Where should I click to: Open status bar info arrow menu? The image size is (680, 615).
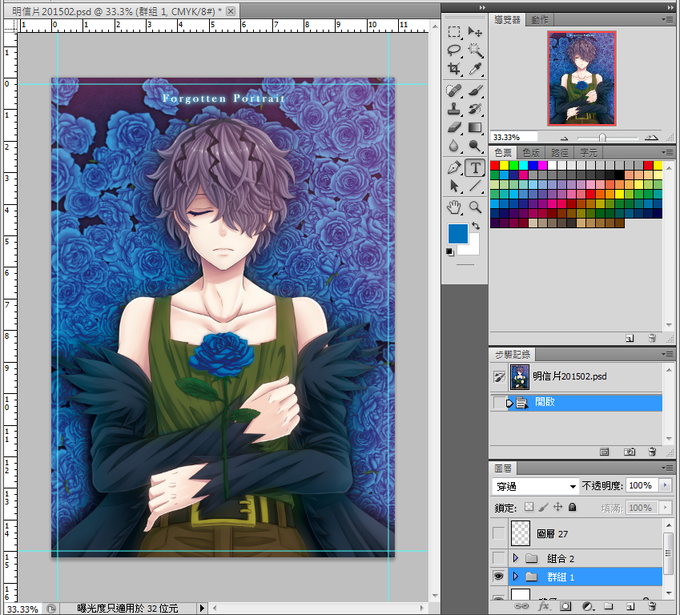[202, 608]
